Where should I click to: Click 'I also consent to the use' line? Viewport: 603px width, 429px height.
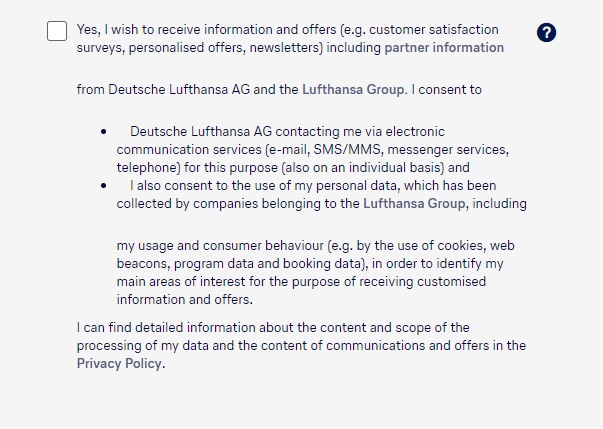click(313, 186)
